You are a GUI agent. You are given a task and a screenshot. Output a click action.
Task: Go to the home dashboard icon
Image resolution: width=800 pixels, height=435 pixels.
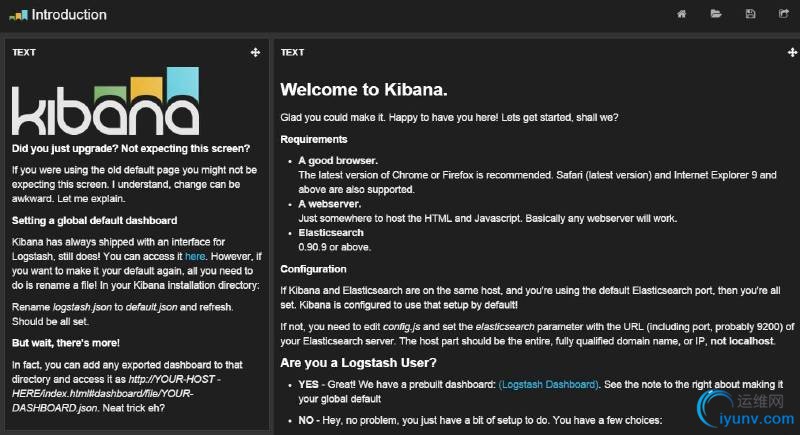(682, 14)
